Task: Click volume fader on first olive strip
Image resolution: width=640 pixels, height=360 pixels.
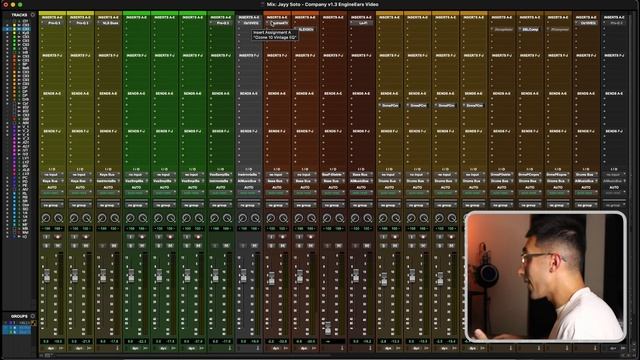Action: pos(47,276)
